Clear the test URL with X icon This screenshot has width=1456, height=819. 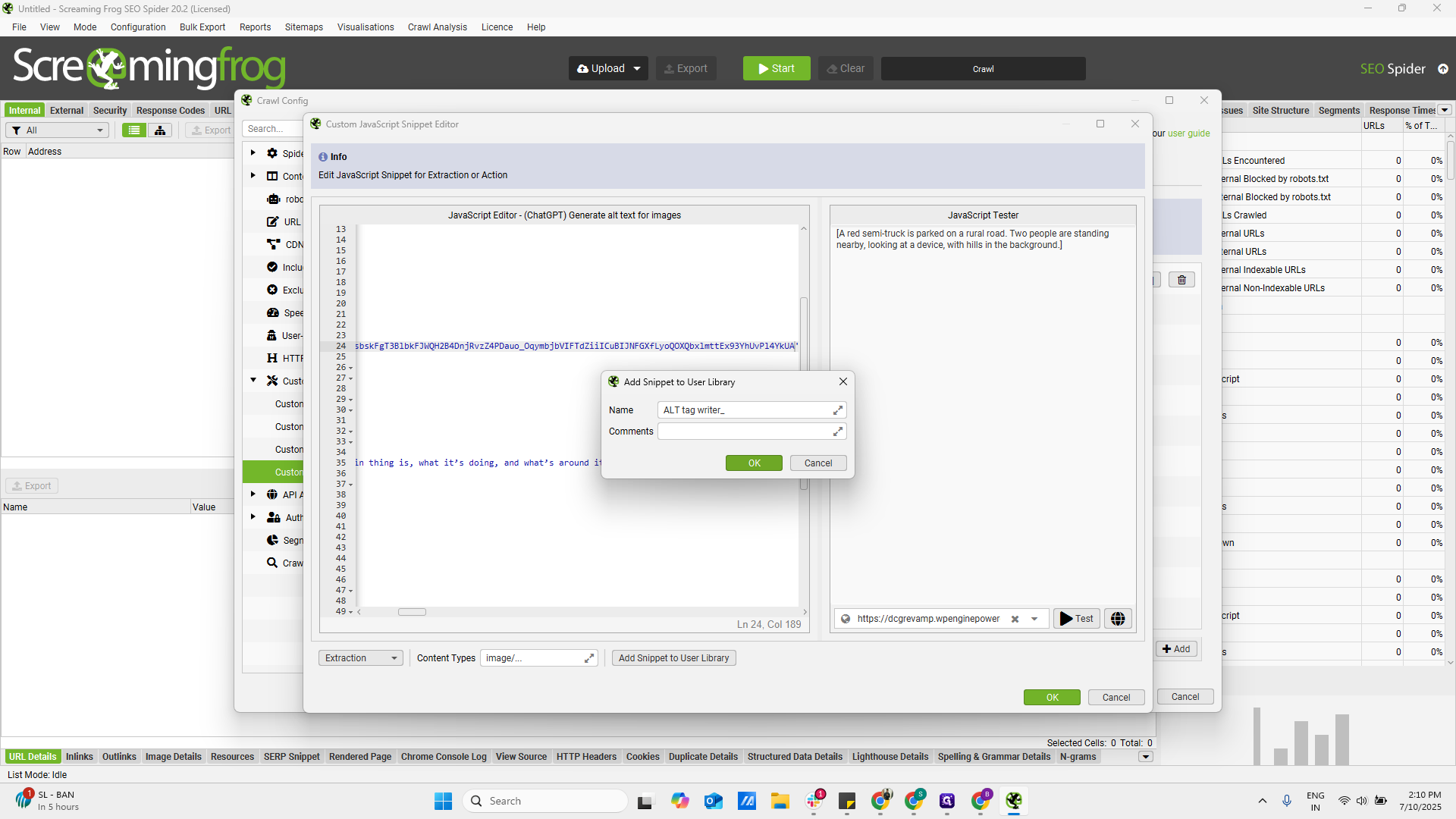point(1015,619)
